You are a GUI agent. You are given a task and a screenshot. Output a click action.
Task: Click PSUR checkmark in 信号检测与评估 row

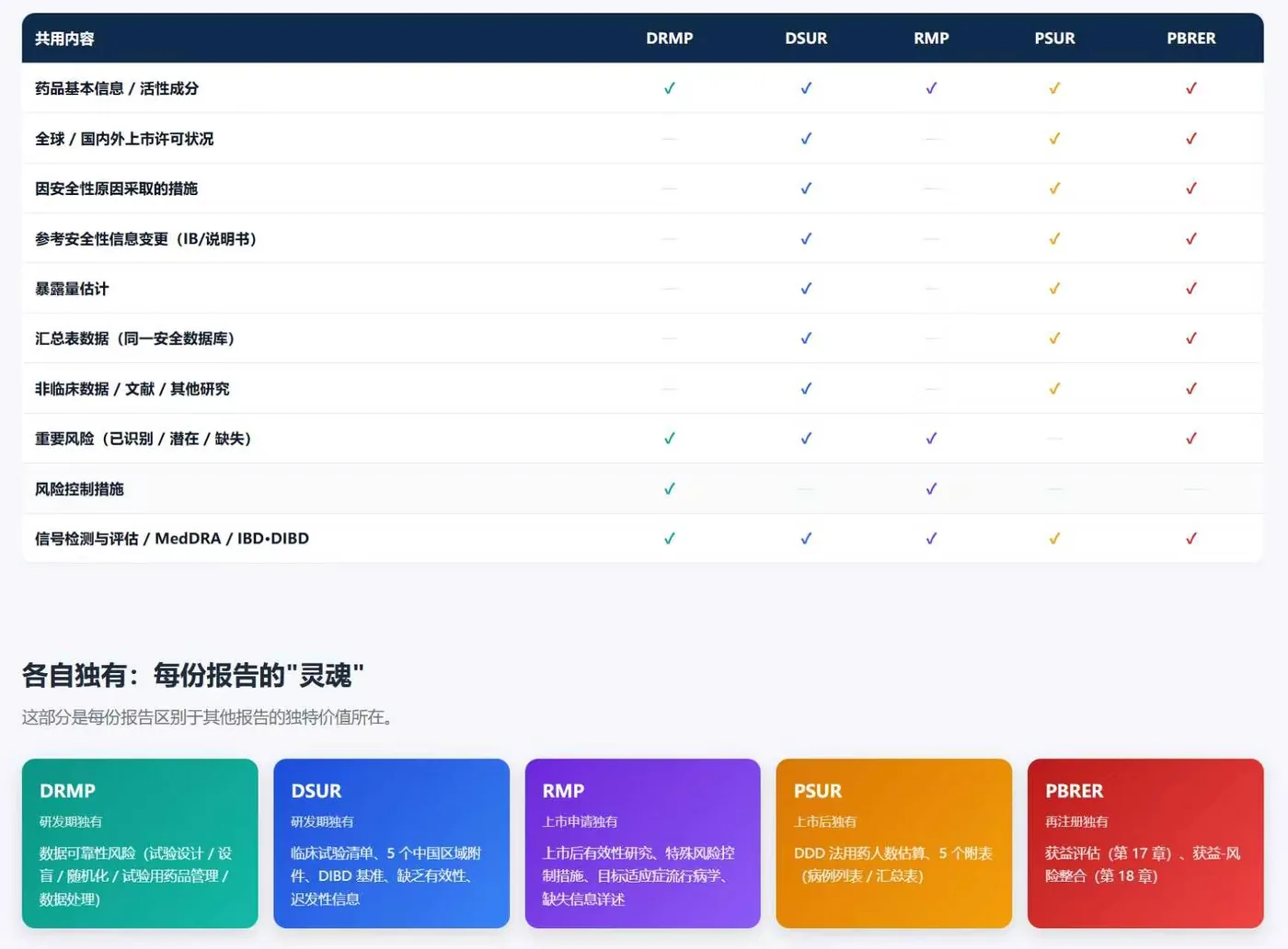[1054, 539]
